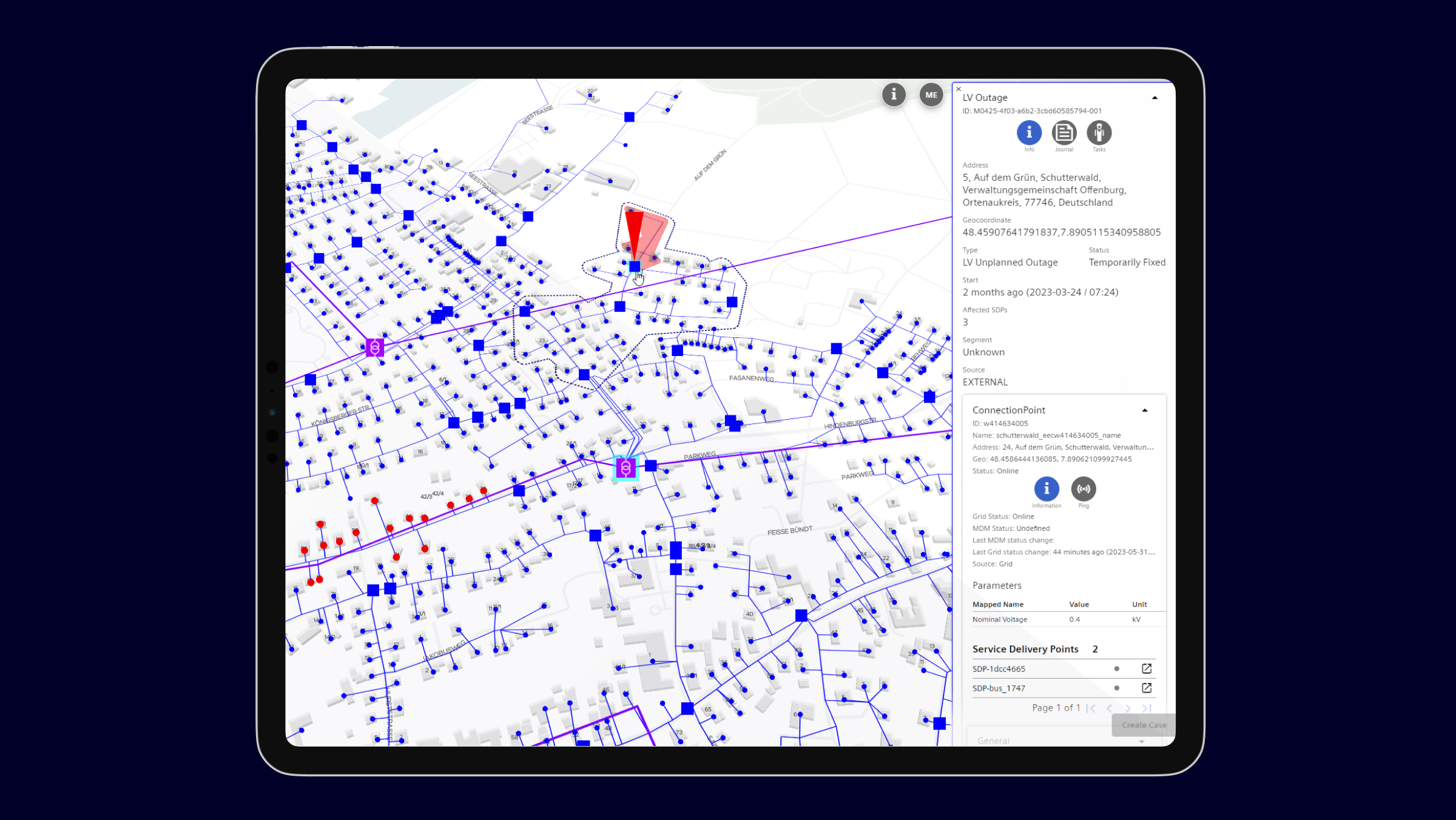Image resolution: width=1456 pixels, height=820 pixels.
Task: Open SDP-1dcc4665 in external view
Action: point(1146,668)
